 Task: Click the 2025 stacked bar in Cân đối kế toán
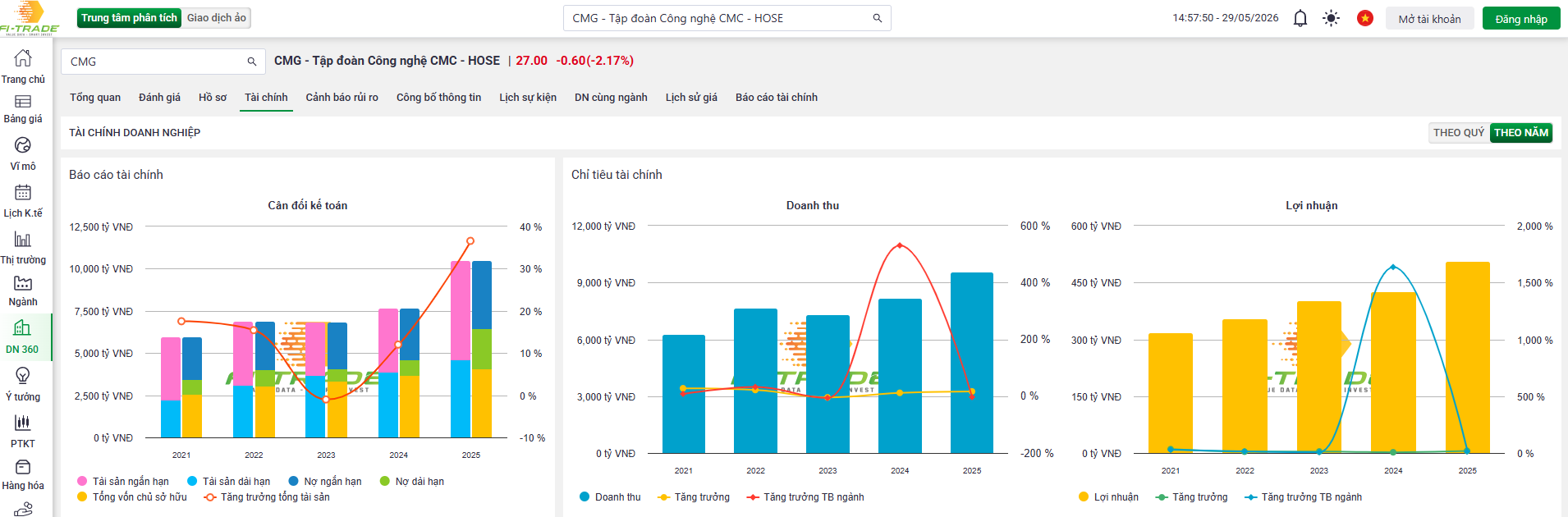[471, 350]
